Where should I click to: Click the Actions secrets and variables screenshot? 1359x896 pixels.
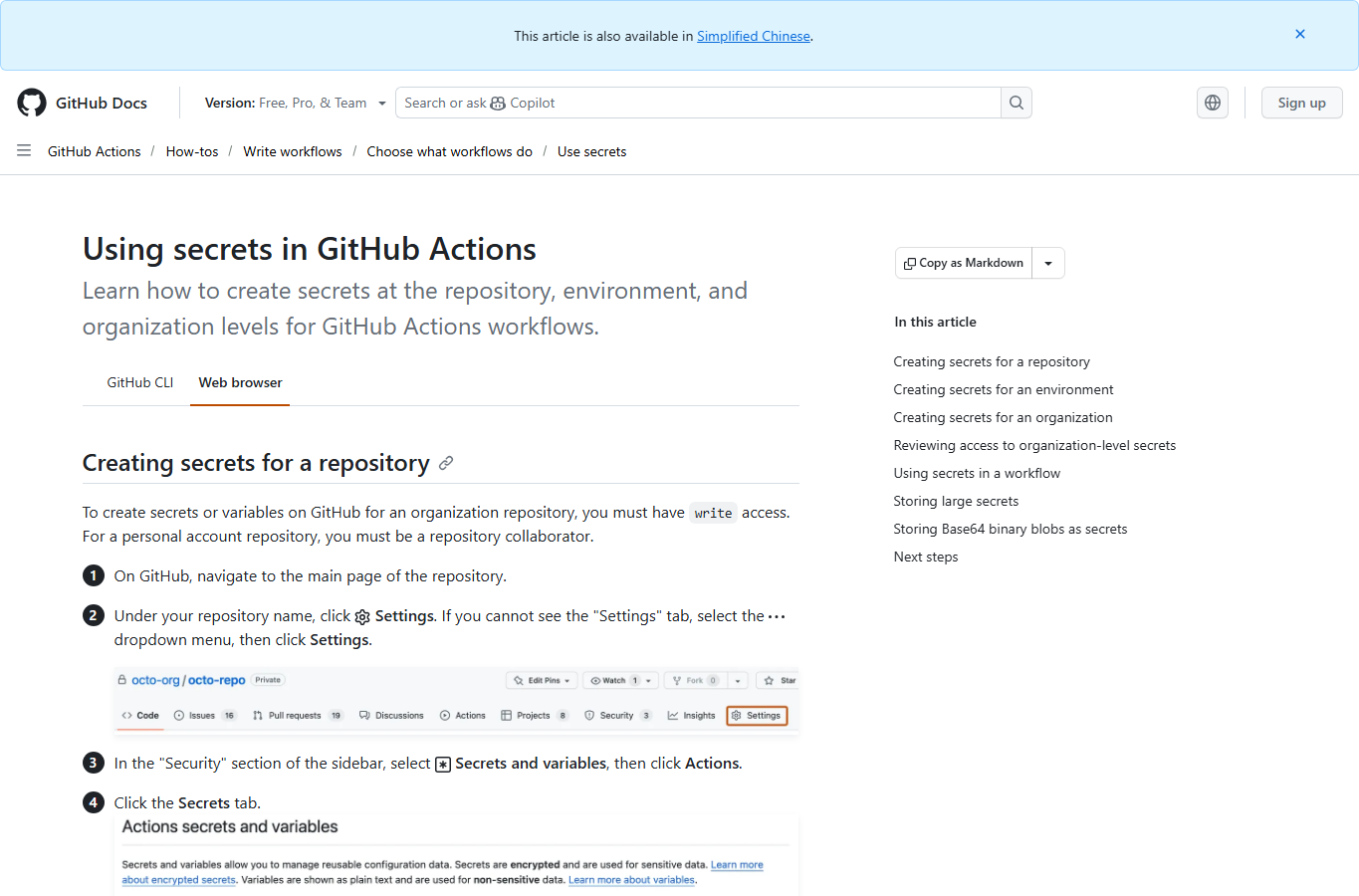(457, 855)
